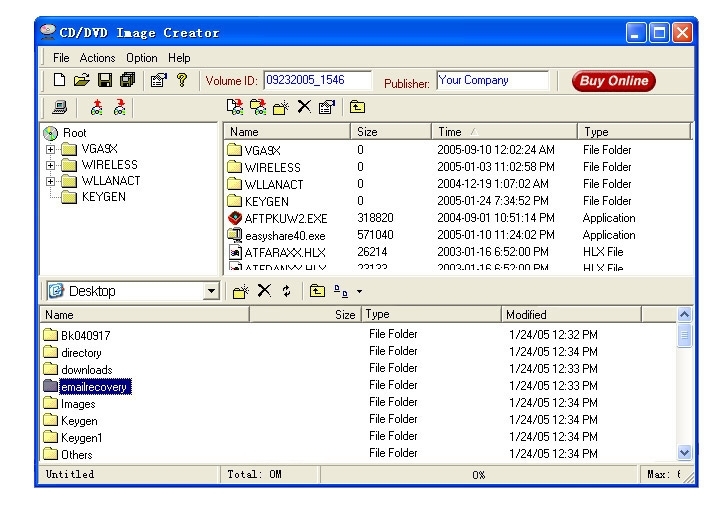
Task: Click Delete X icon in Desktop browser toolbar
Action: click(x=264, y=291)
